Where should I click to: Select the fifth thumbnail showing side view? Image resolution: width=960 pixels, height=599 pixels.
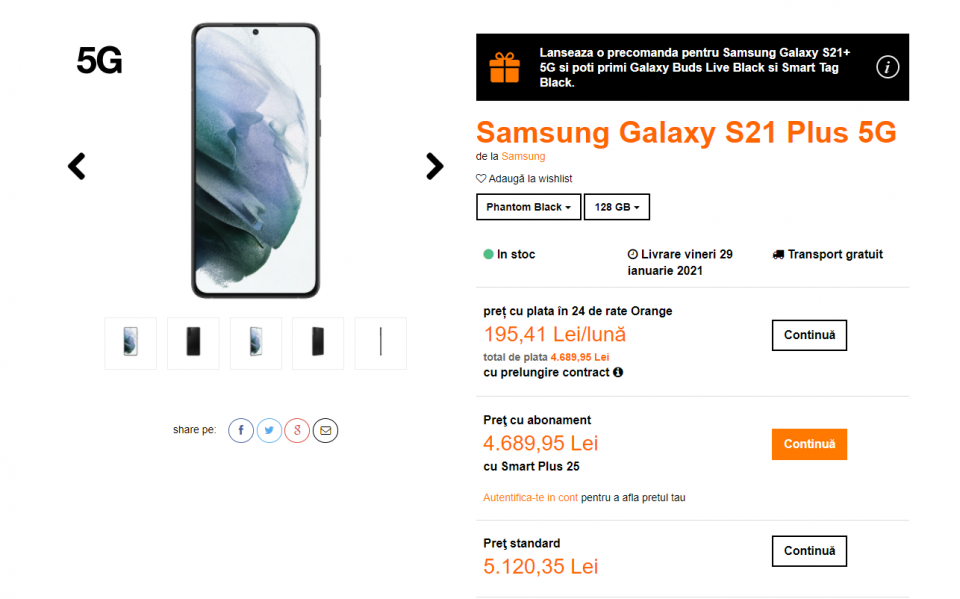pyautogui.click(x=380, y=343)
